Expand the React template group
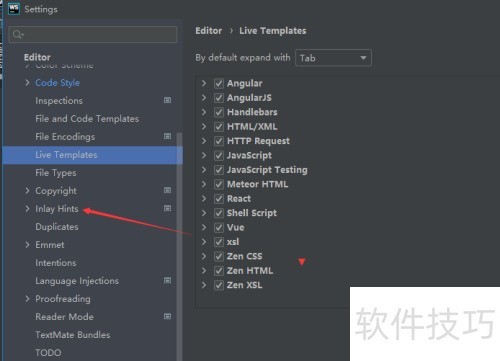500x361 pixels. point(204,199)
